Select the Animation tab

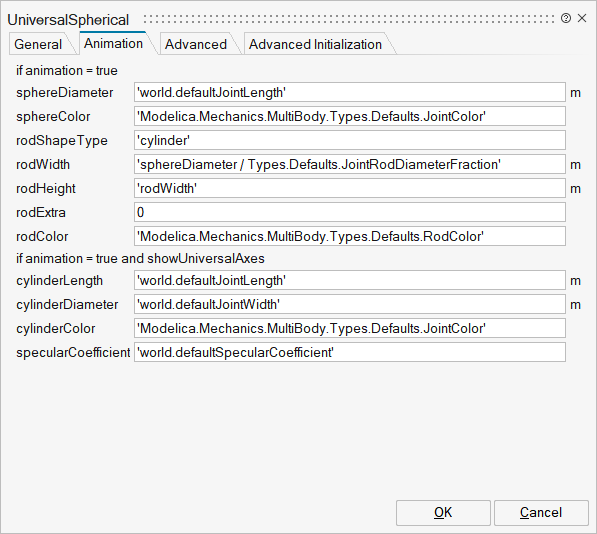pyautogui.click(x=113, y=43)
